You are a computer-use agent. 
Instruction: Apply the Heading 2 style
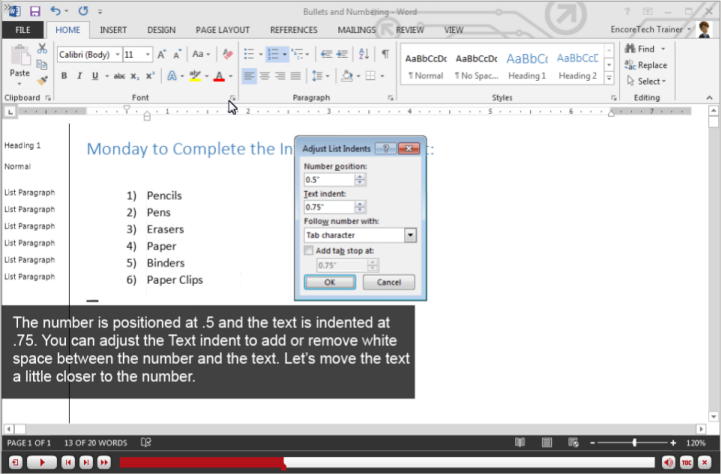click(578, 66)
